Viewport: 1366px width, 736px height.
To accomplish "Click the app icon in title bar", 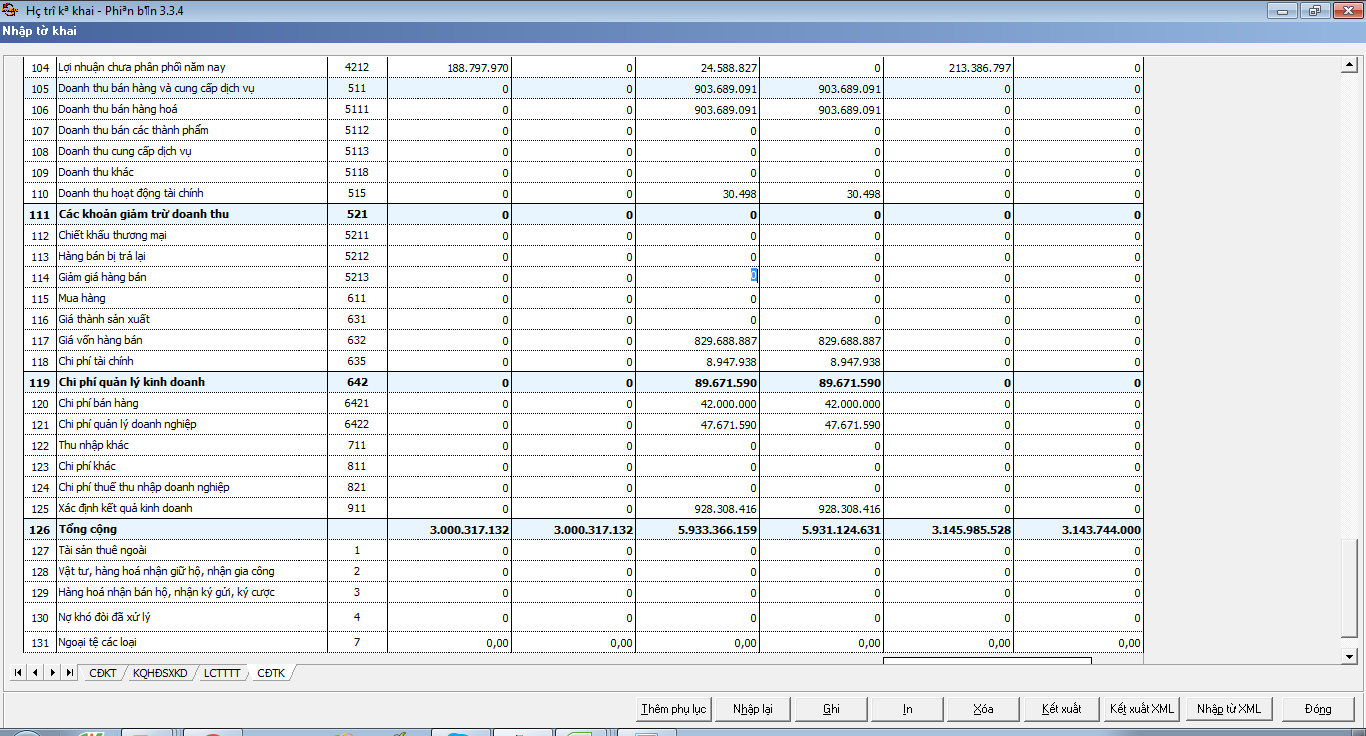I will coord(11,11).
